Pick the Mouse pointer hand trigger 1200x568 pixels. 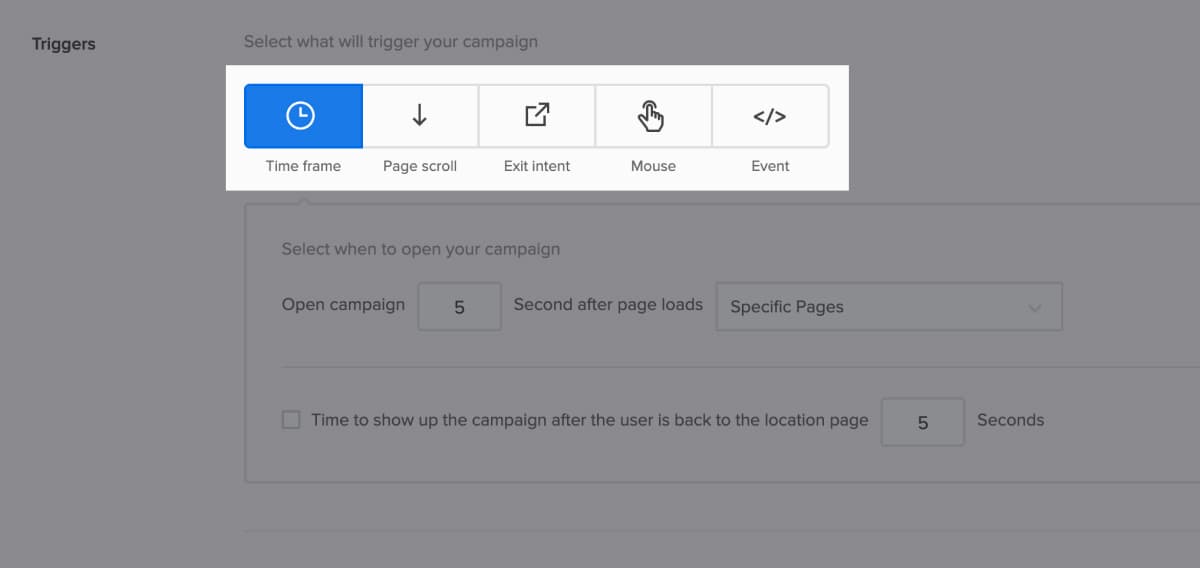(653, 116)
